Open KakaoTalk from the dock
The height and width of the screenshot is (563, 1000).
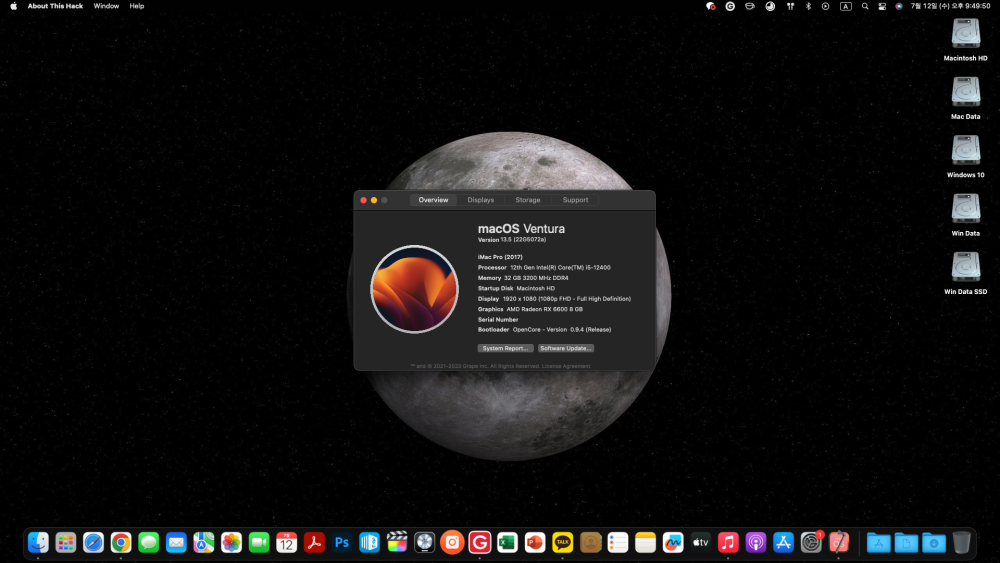(562, 543)
